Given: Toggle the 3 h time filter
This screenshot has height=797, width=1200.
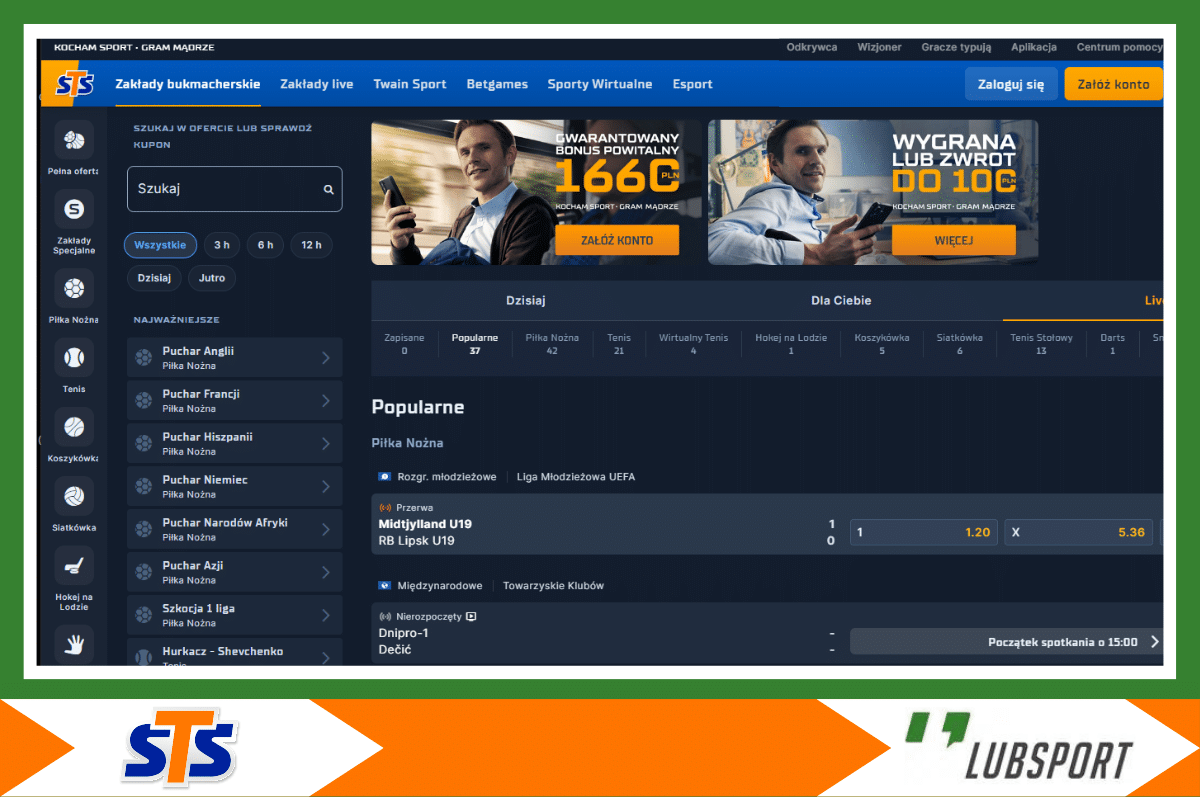Looking at the screenshot, I should click(221, 245).
